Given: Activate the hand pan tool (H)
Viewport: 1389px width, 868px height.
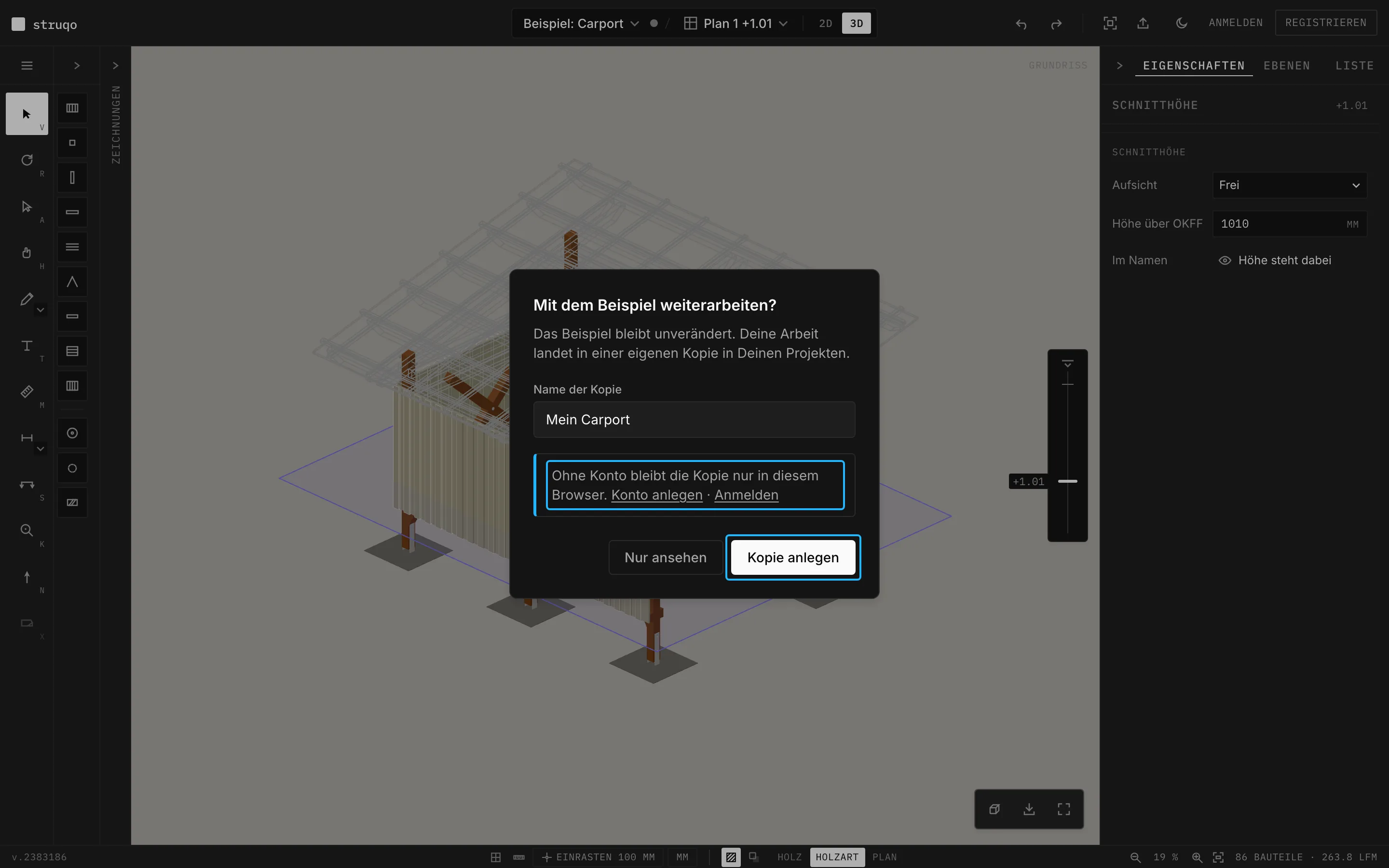Looking at the screenshot, I should point(27,253).
